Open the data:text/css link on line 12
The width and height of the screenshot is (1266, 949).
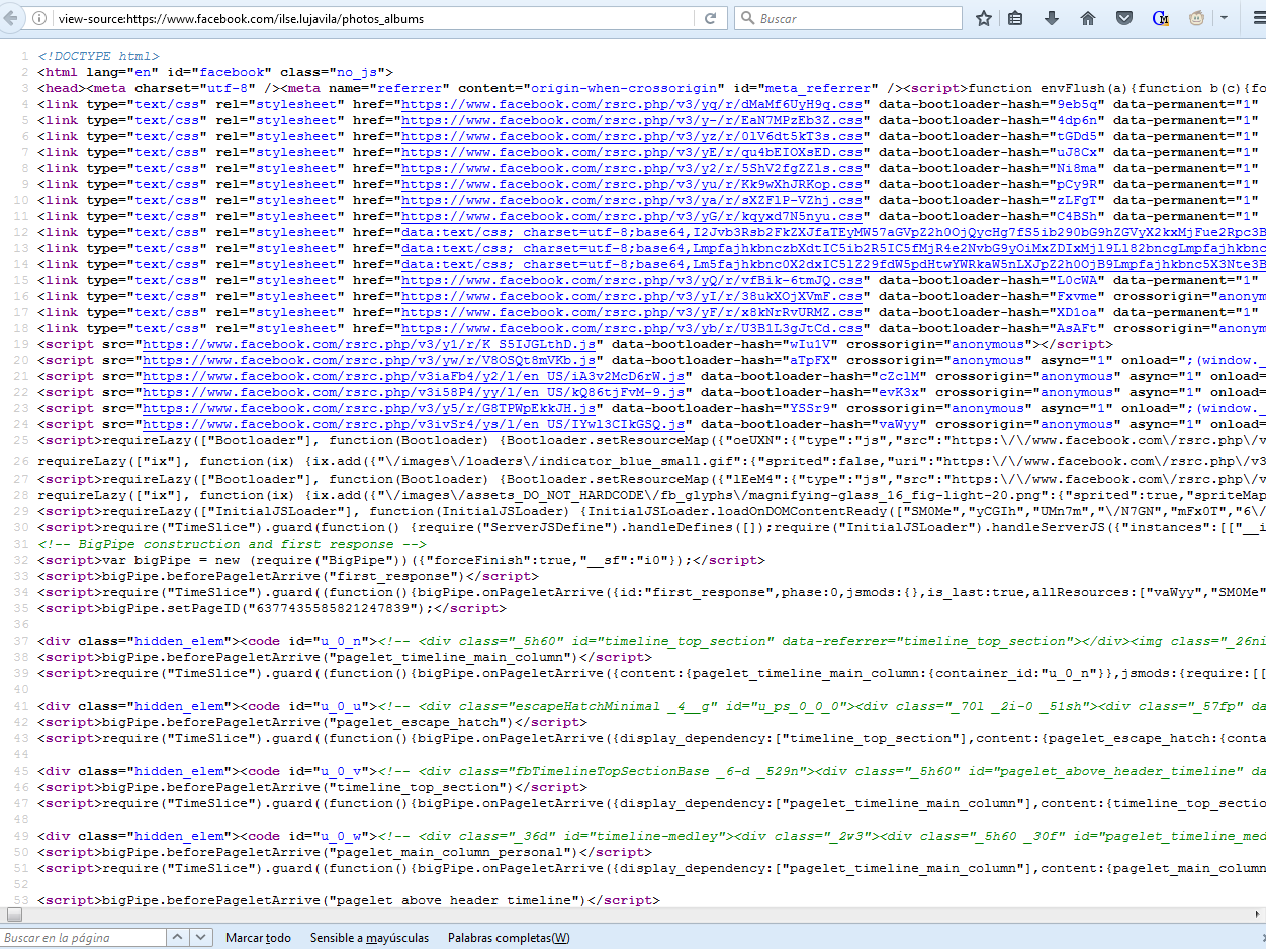pyautogui.click(x=833, y=232)
